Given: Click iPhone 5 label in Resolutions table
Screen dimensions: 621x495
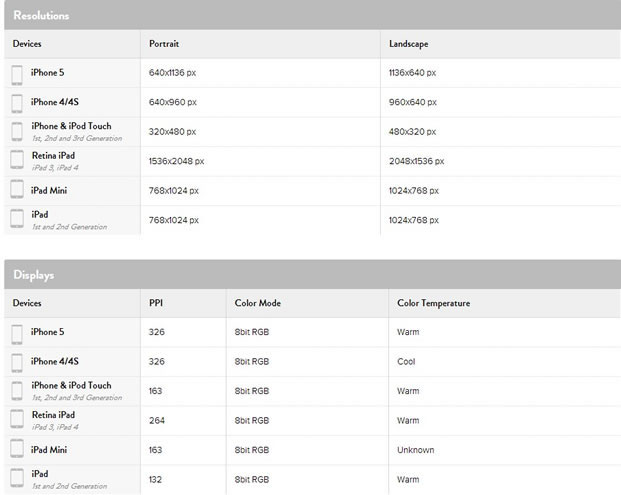Looking at the screenshot, I should [x=48, y=72].
